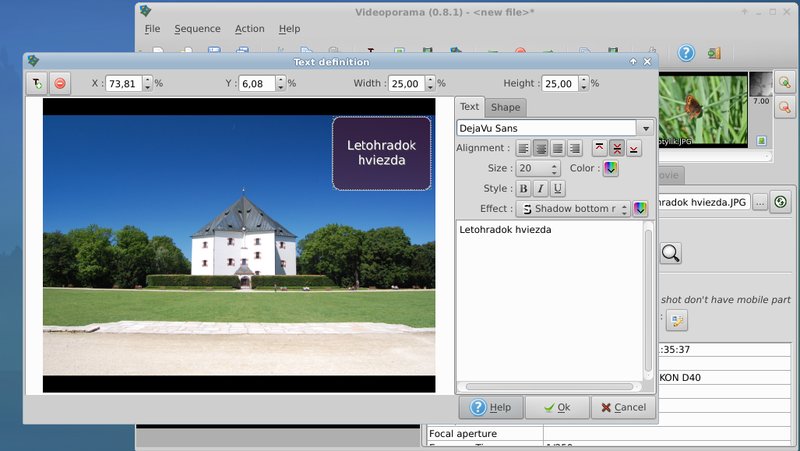Align text vertically to bottom
The image size is (800, 451).
coord(634,148)
